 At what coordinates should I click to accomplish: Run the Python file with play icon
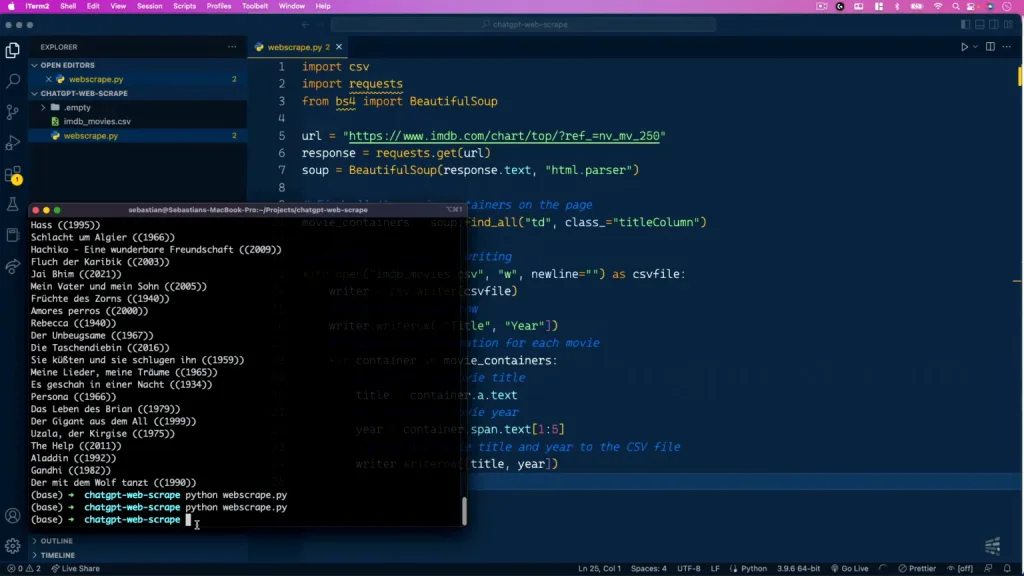tap(964, 47)
